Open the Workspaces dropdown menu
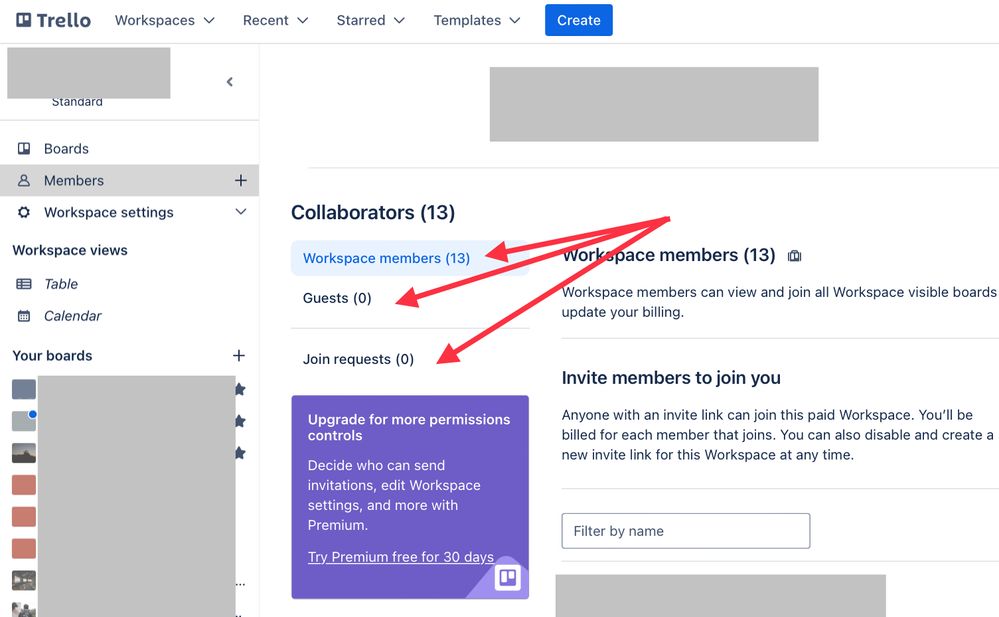 click(164, 20)
